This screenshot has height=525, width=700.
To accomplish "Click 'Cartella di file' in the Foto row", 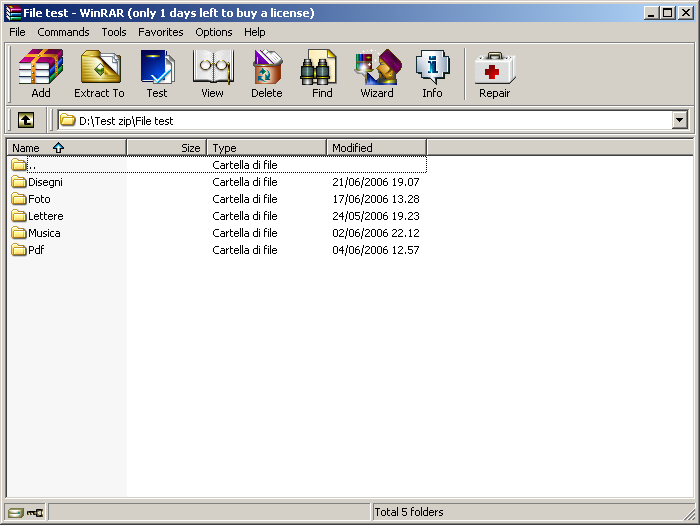I will tap(245, 199).
